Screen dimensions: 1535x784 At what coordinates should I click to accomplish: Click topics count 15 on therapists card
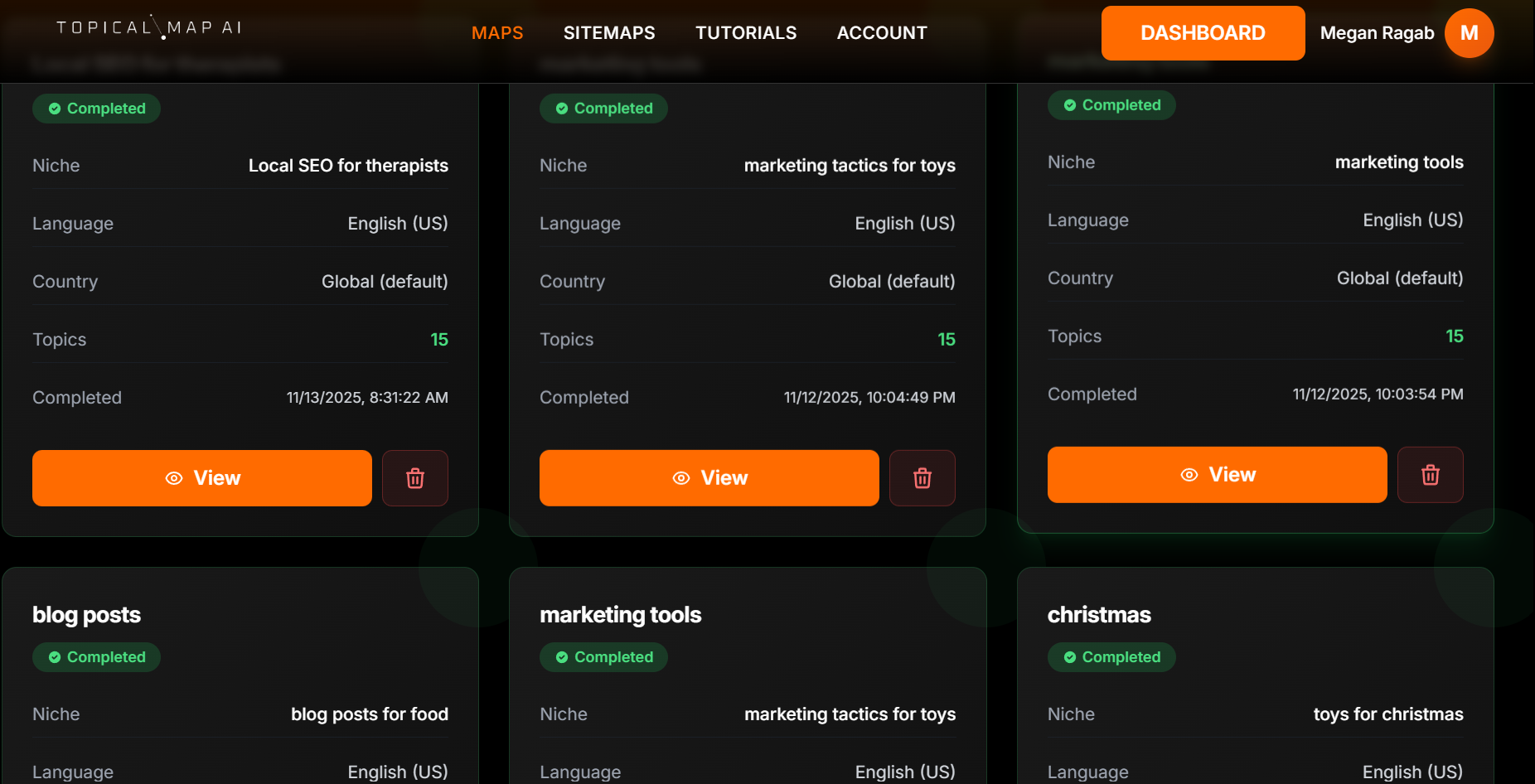(x=439, y=340)
